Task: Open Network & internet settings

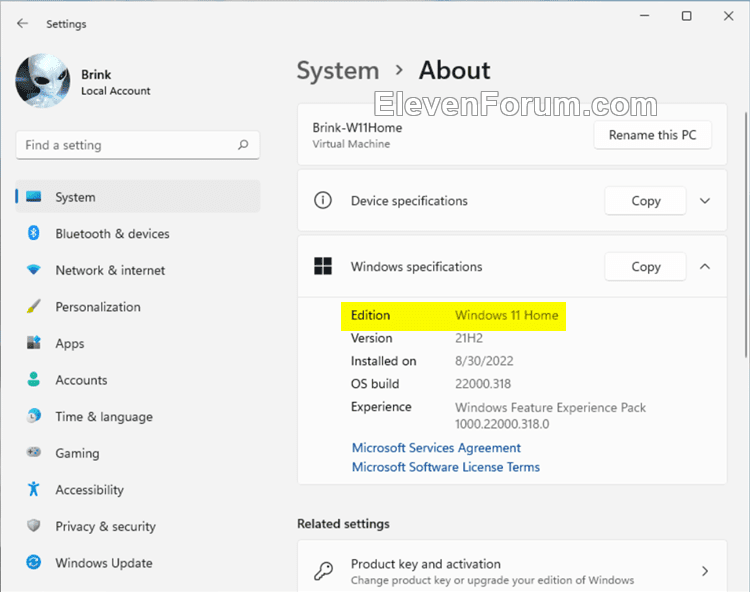Action: coord(110,270)
